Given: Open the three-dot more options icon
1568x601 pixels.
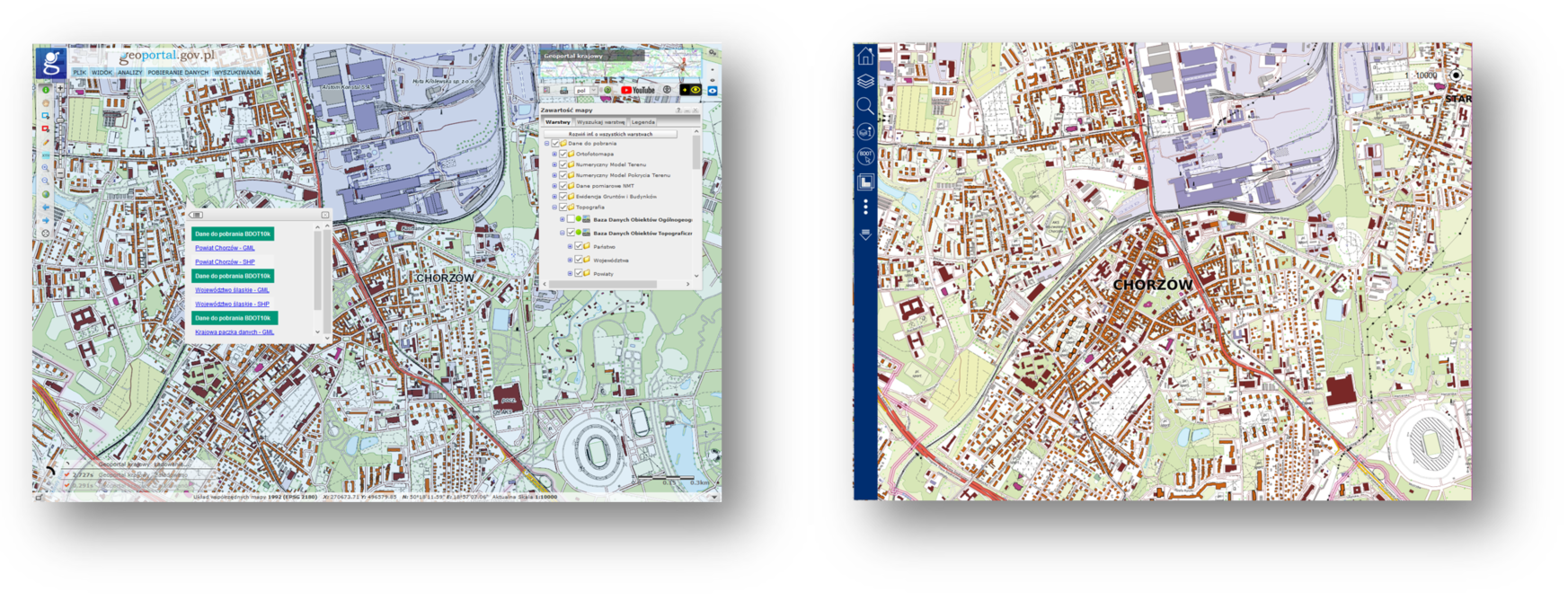Looking at the screenshot, I should 865,208.
